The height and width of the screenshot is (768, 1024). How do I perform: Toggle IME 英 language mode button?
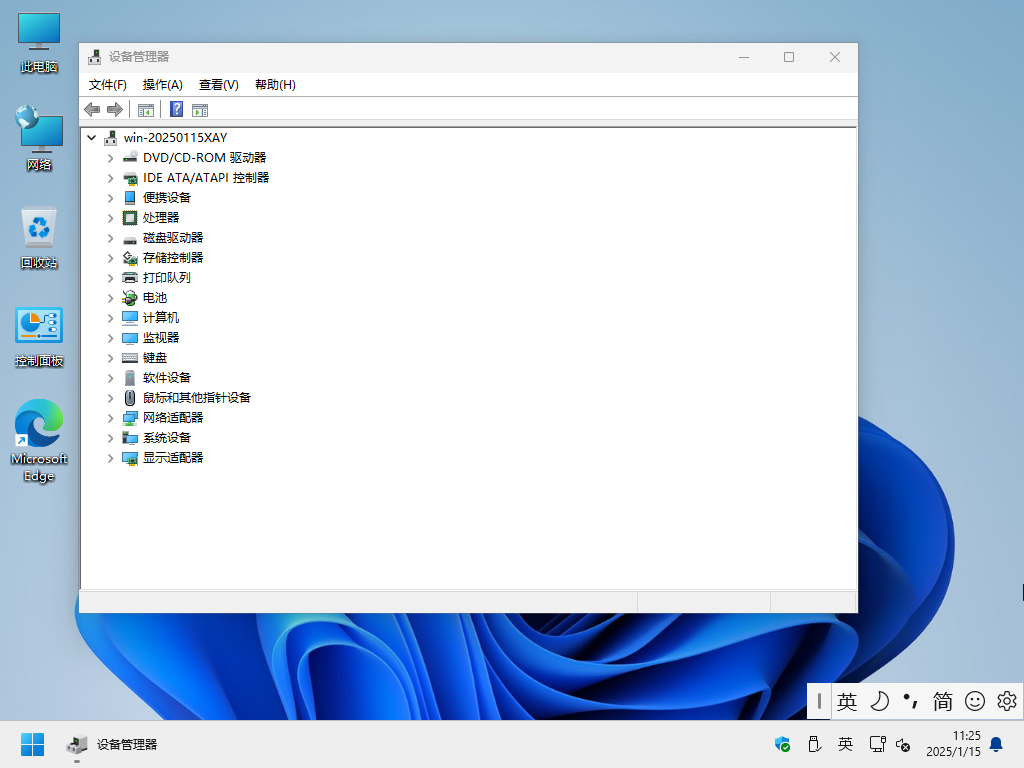(x=847, y=701)
